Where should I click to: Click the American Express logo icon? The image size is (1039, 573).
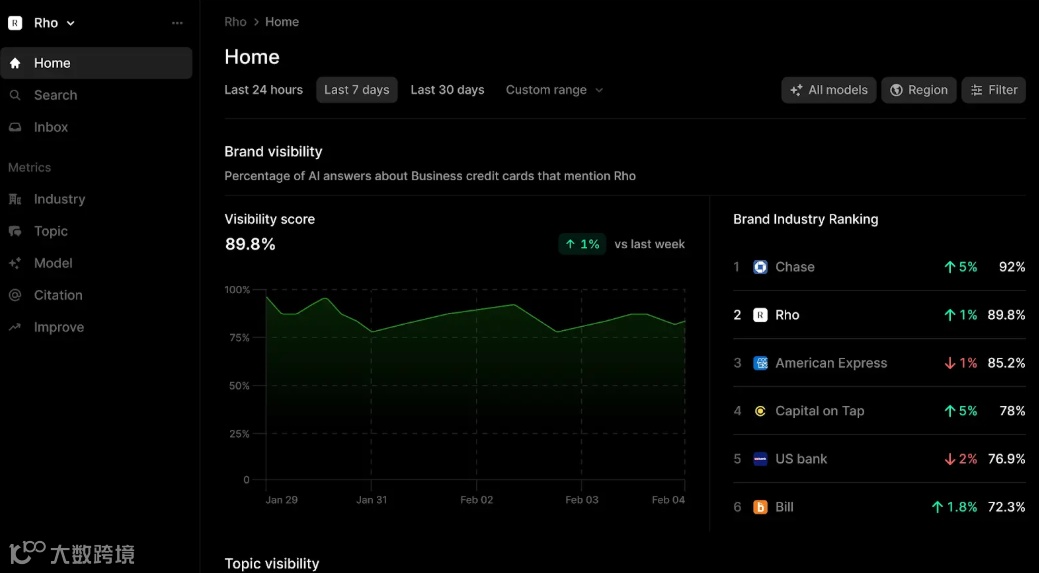760,363
